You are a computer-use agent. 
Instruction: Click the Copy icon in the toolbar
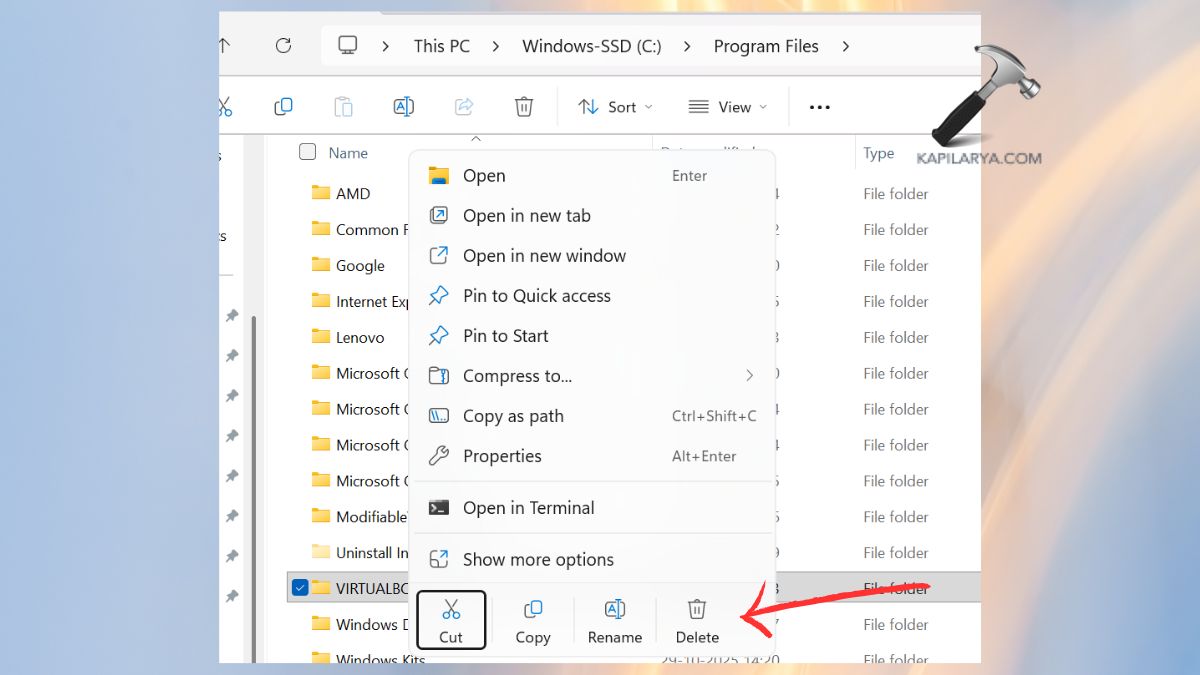[284, 106]
